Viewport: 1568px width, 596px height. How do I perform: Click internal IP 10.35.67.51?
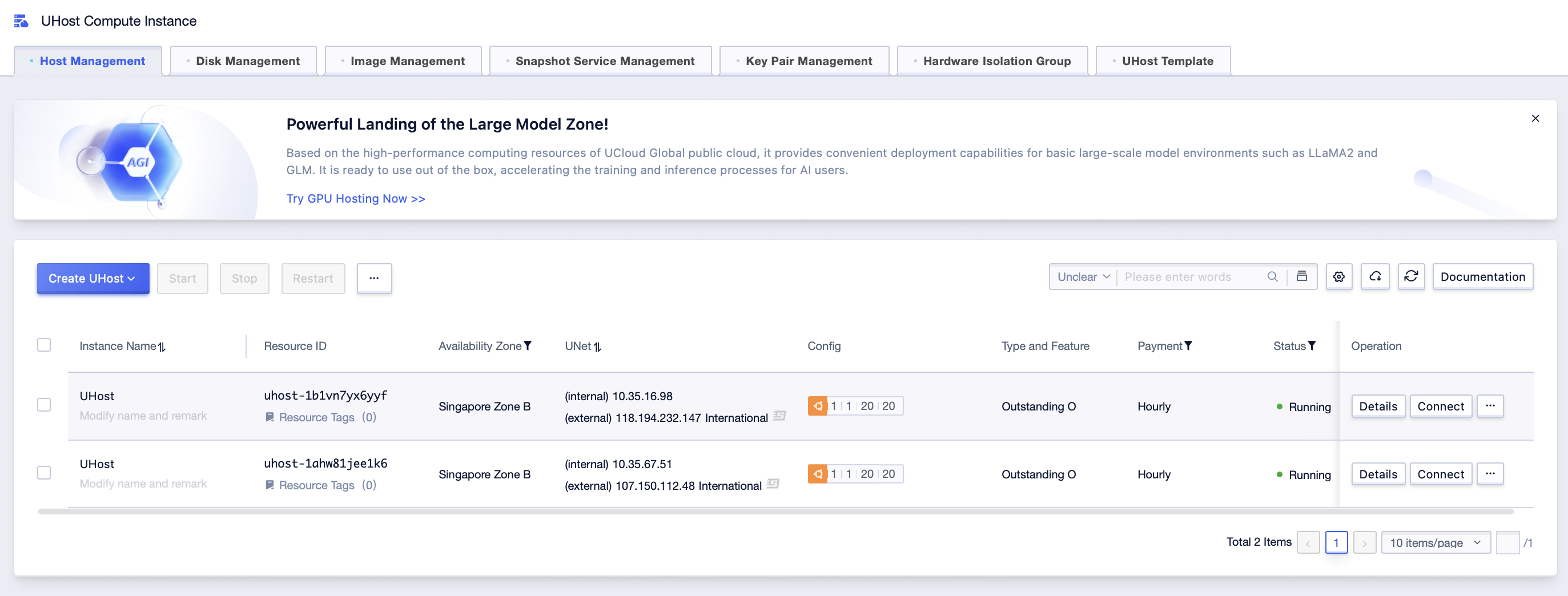click(642, 464)
